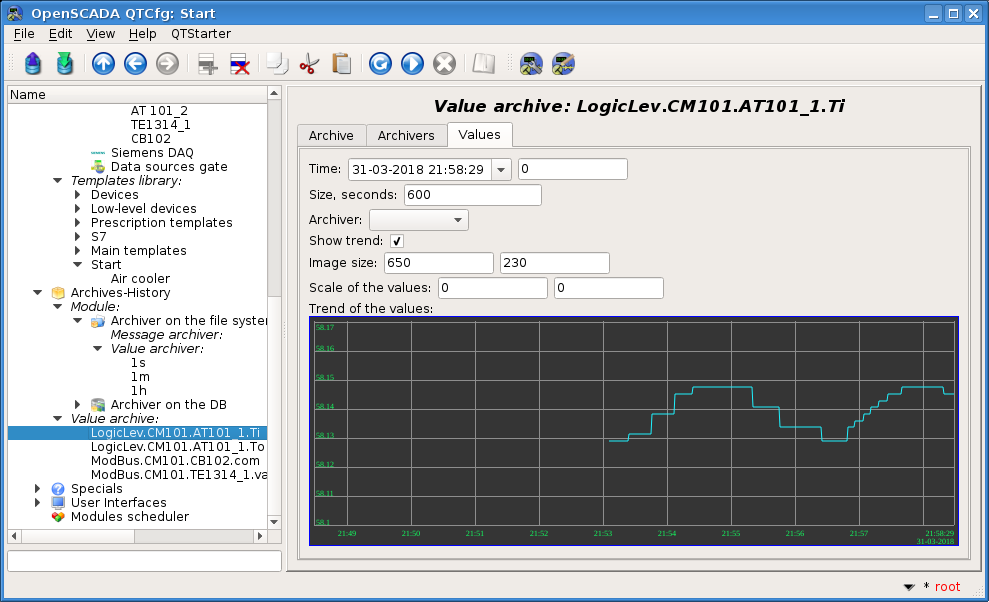
Task: Click the root user status button
Action: pos(947,586)
